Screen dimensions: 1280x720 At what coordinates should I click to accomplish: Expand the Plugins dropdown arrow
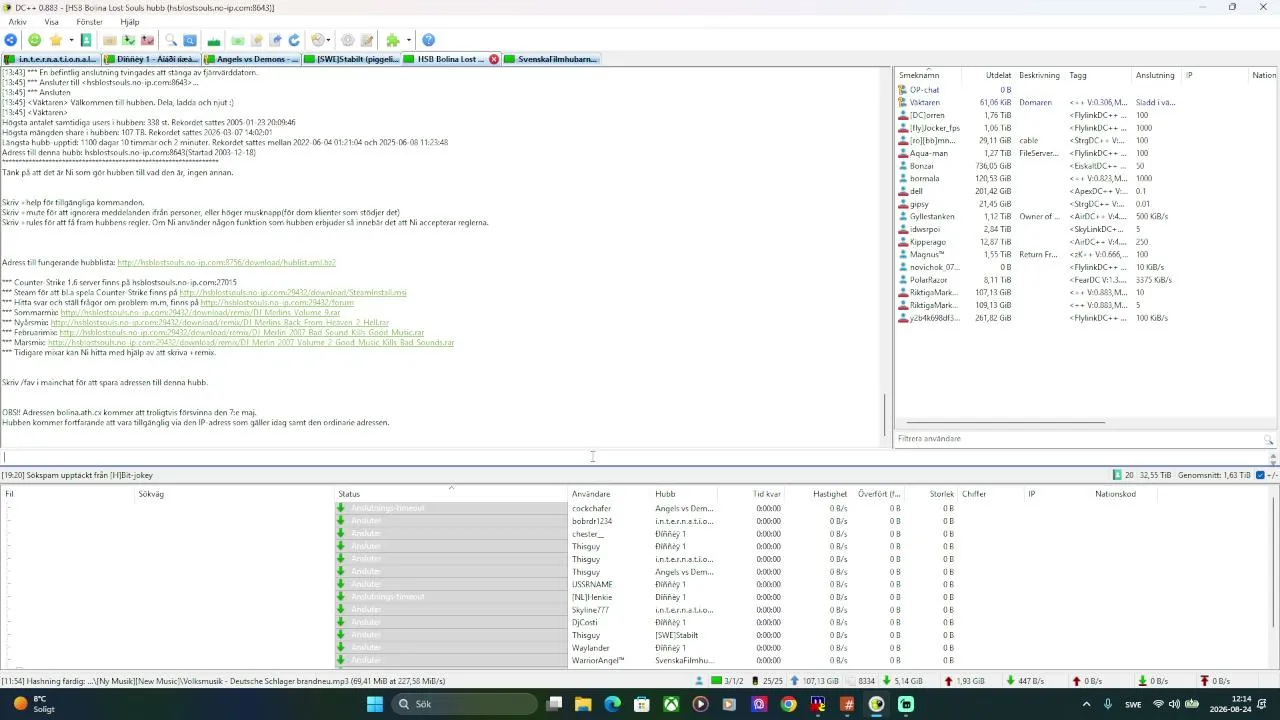pyautogui.click(x=407, y=40)
